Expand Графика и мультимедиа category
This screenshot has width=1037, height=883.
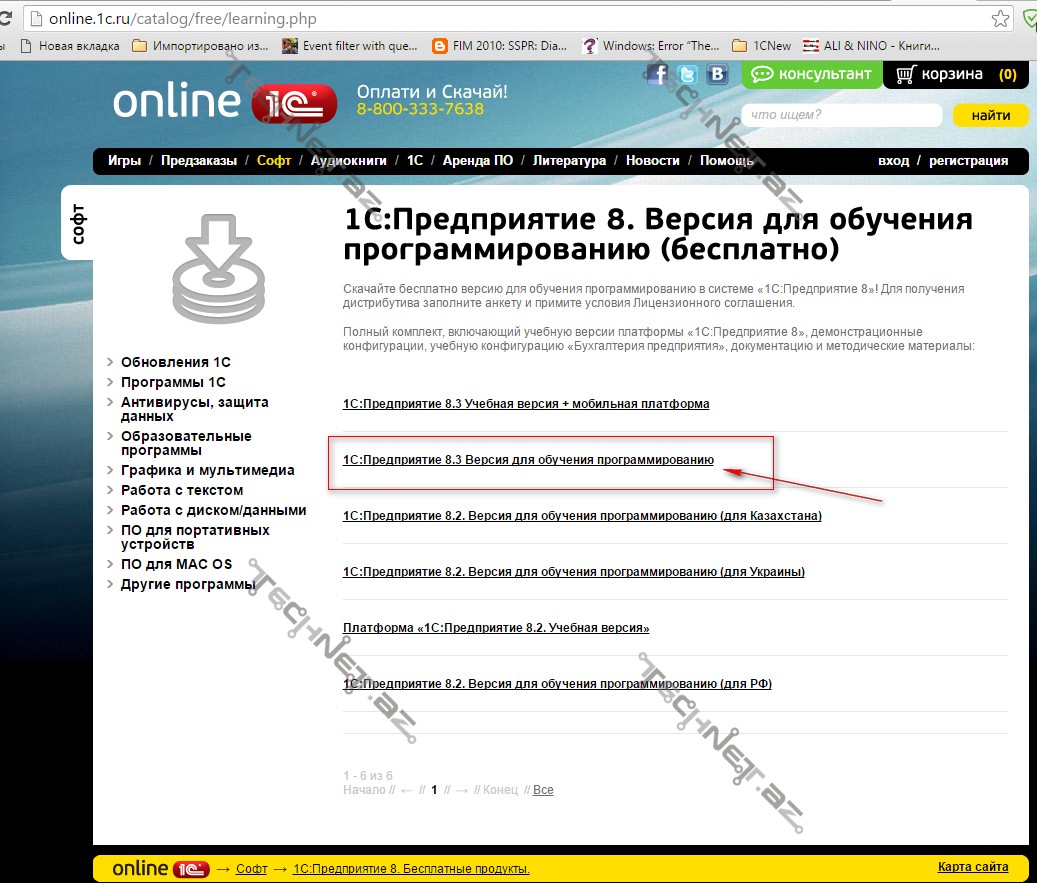pyautogui.click(x=207, y=470)
